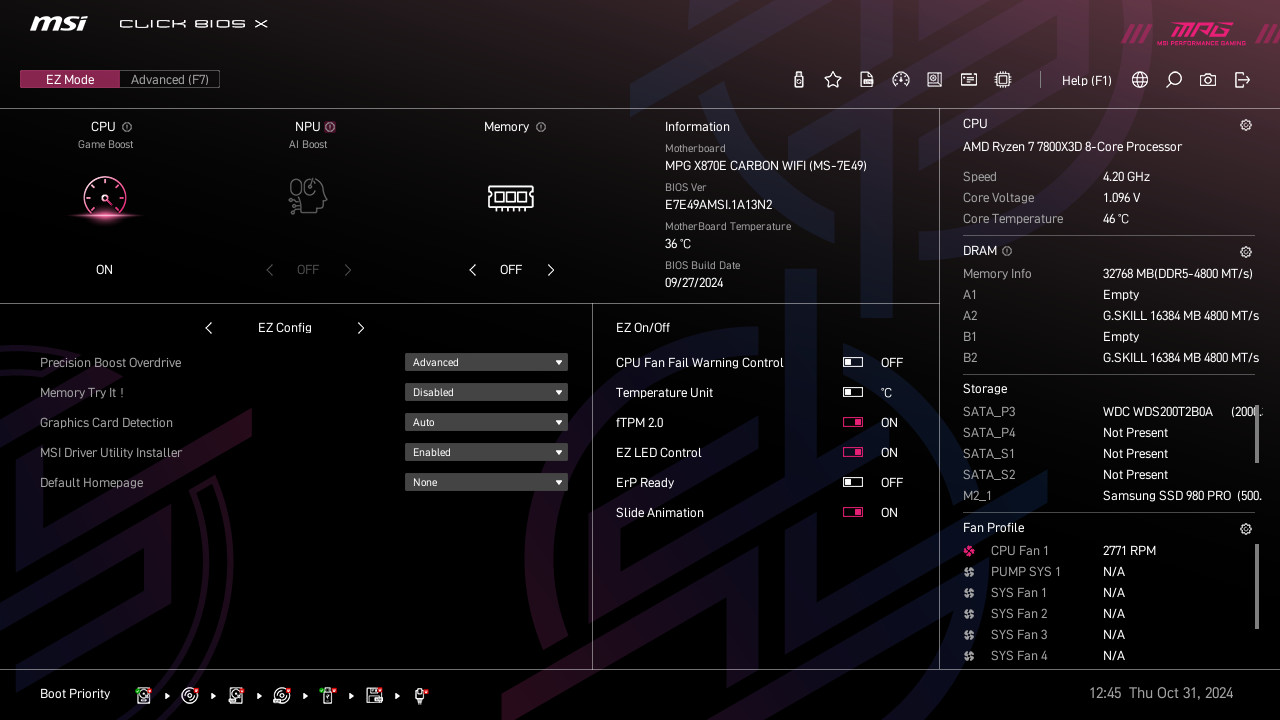This screenshot has width=1280, height=720.
Task: Show info icon beside DRAM heading
Action: tap(1007, 251)
